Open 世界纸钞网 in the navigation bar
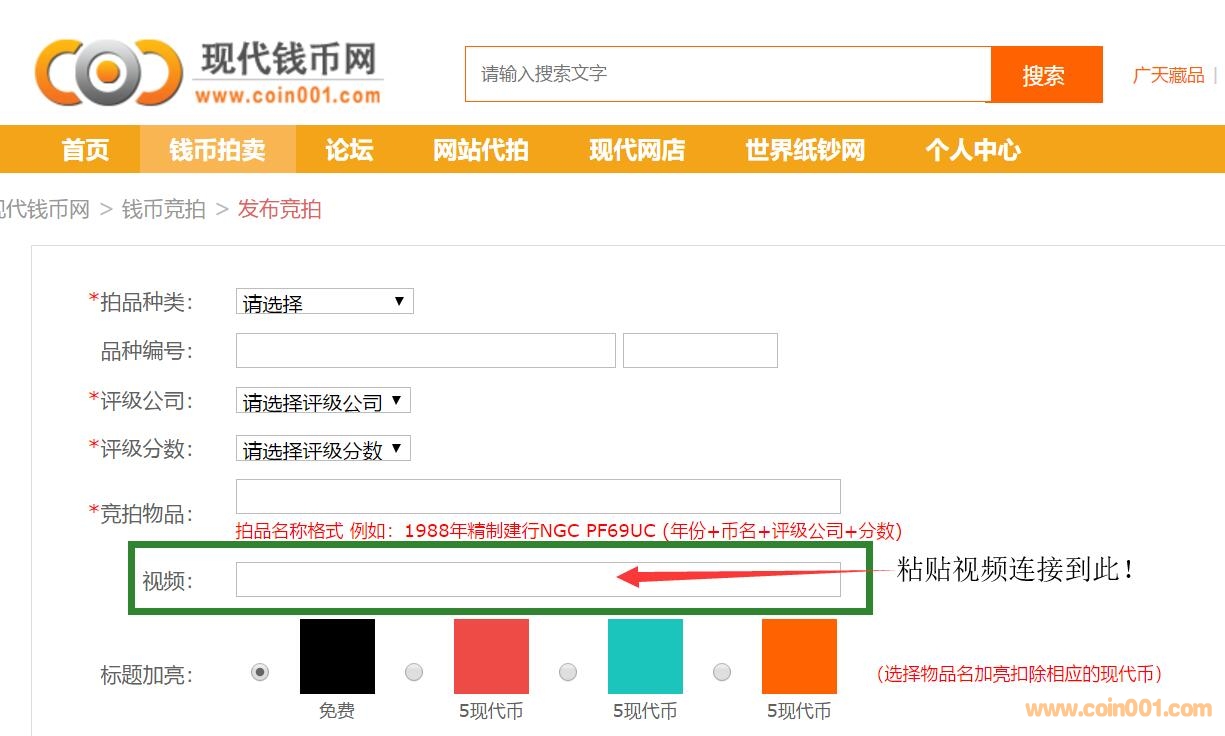The width and height of the screenshot is (1225, 736). 804,150
